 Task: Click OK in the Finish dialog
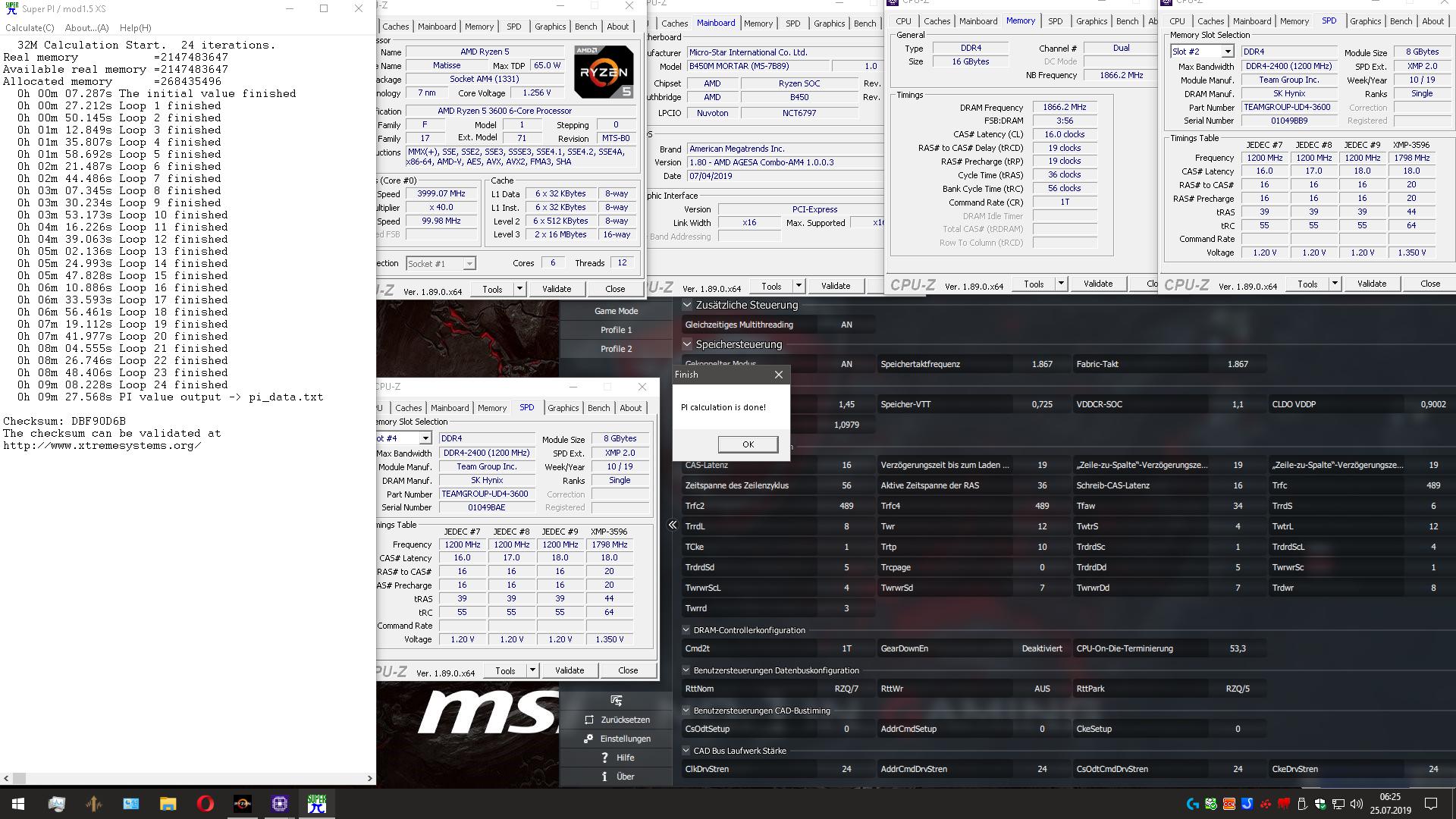tap(748, 444)
